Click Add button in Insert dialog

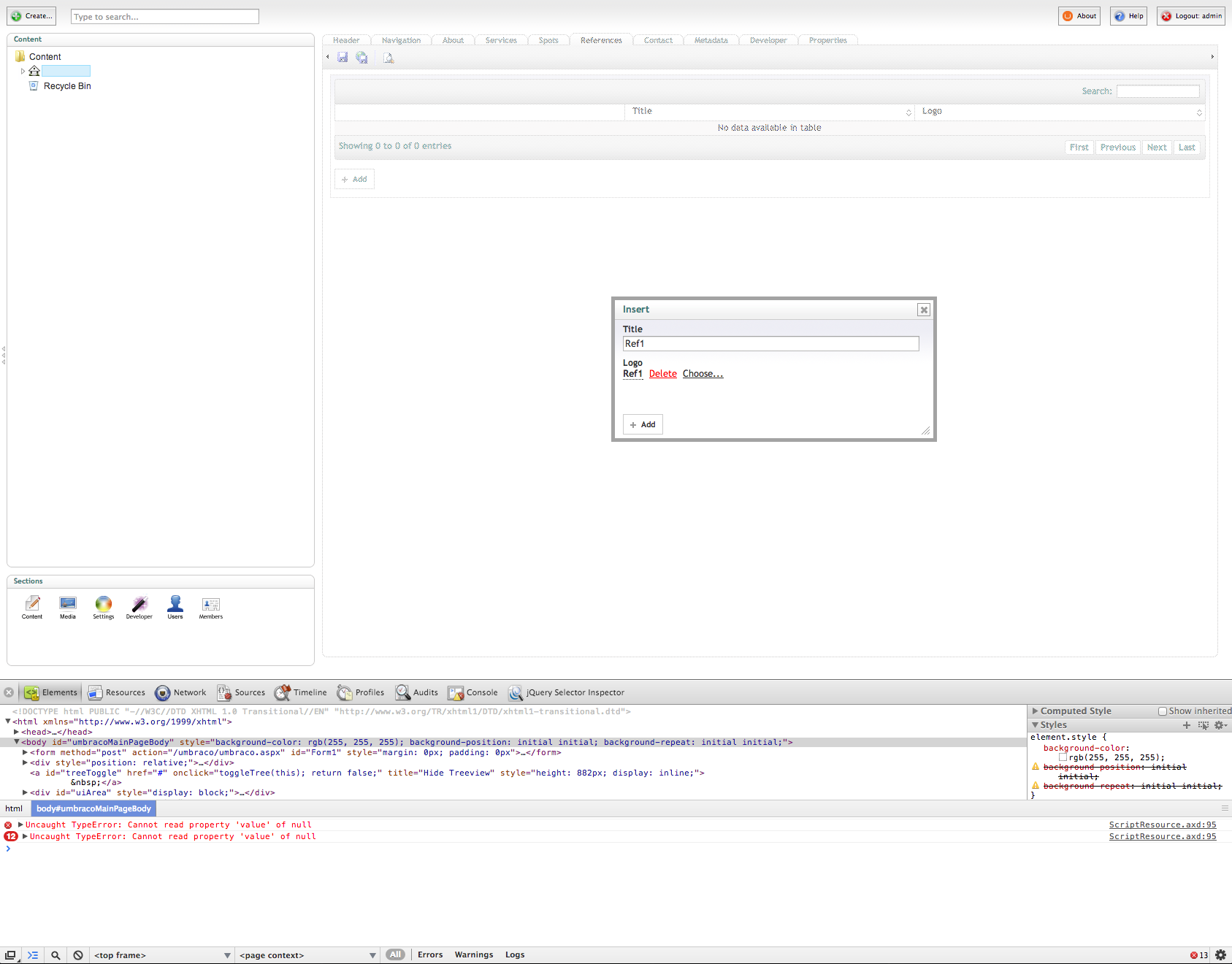643,424
